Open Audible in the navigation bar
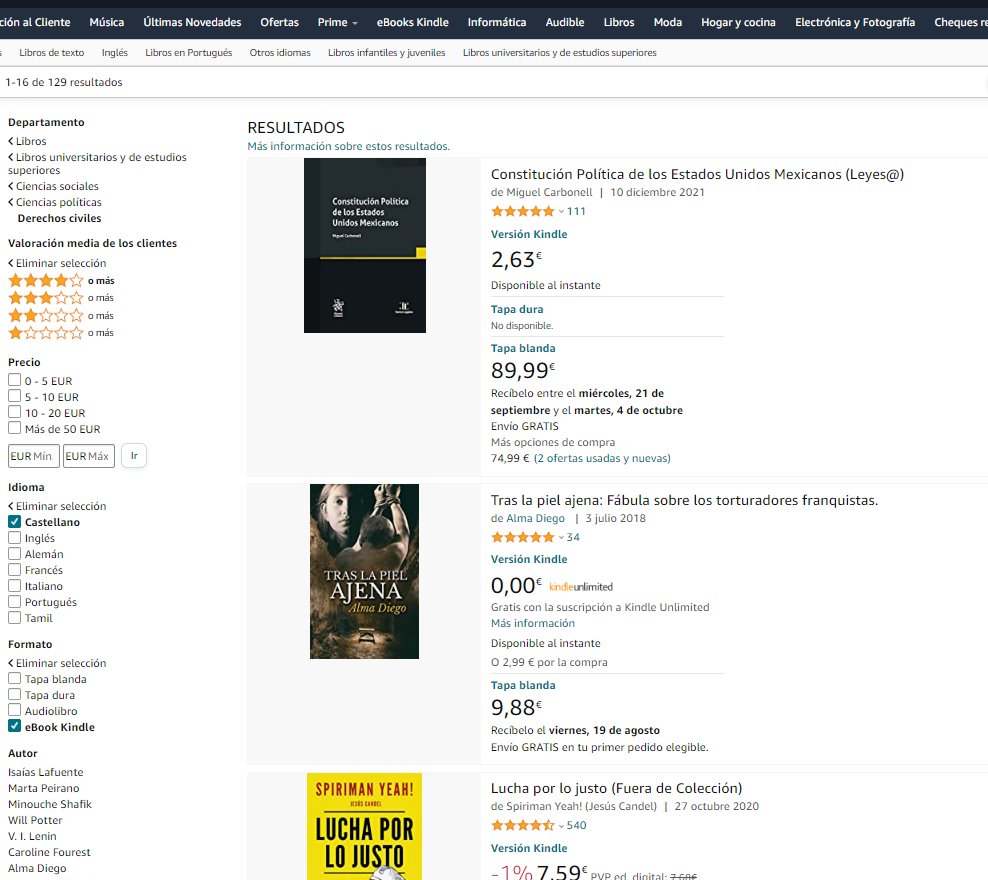 click(x=565, y=22)
